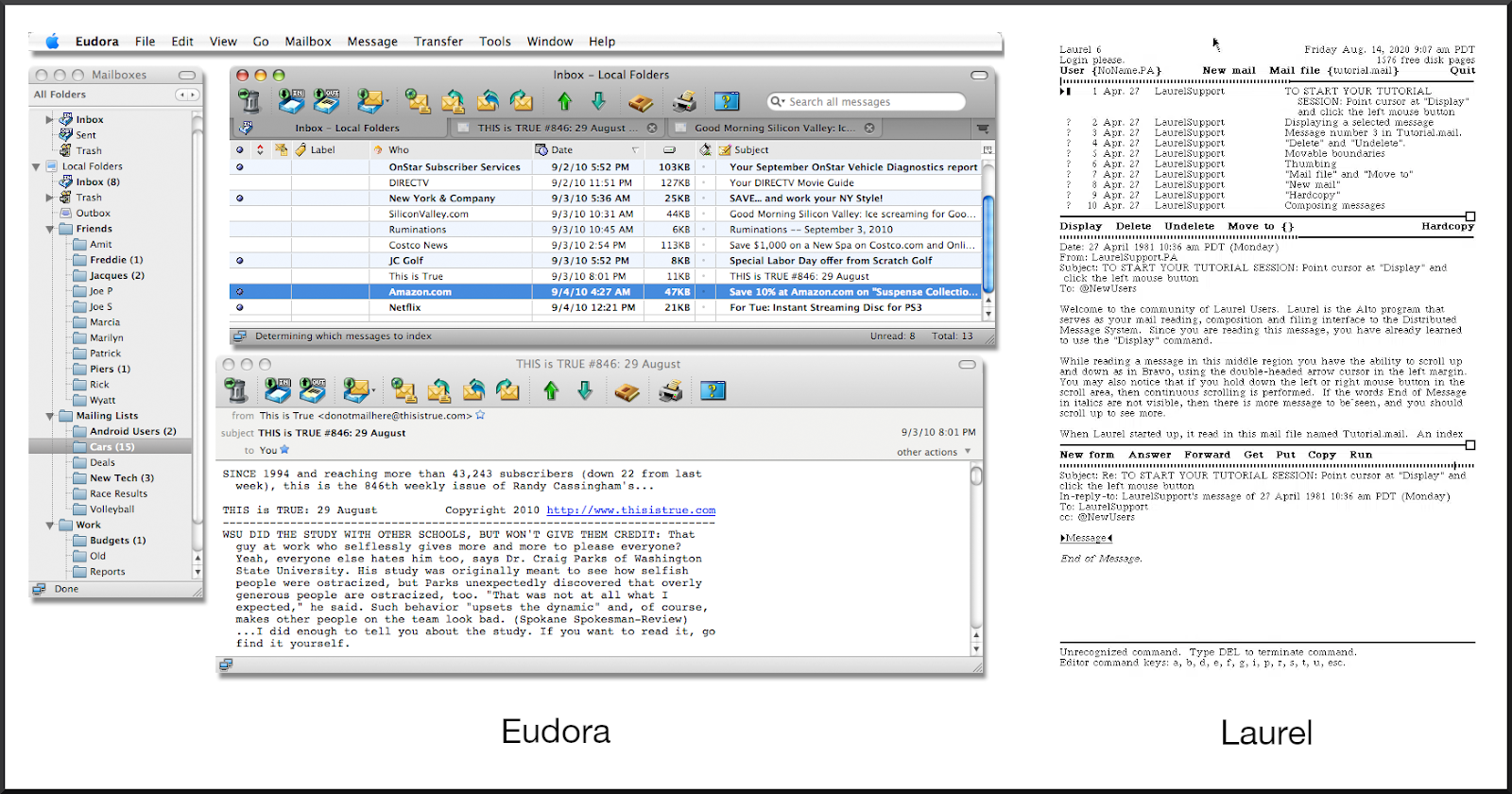Collapse the Mailing Lists folder group
The height and width of the screenshot is (794, 1512).
[x=50, y=416]
